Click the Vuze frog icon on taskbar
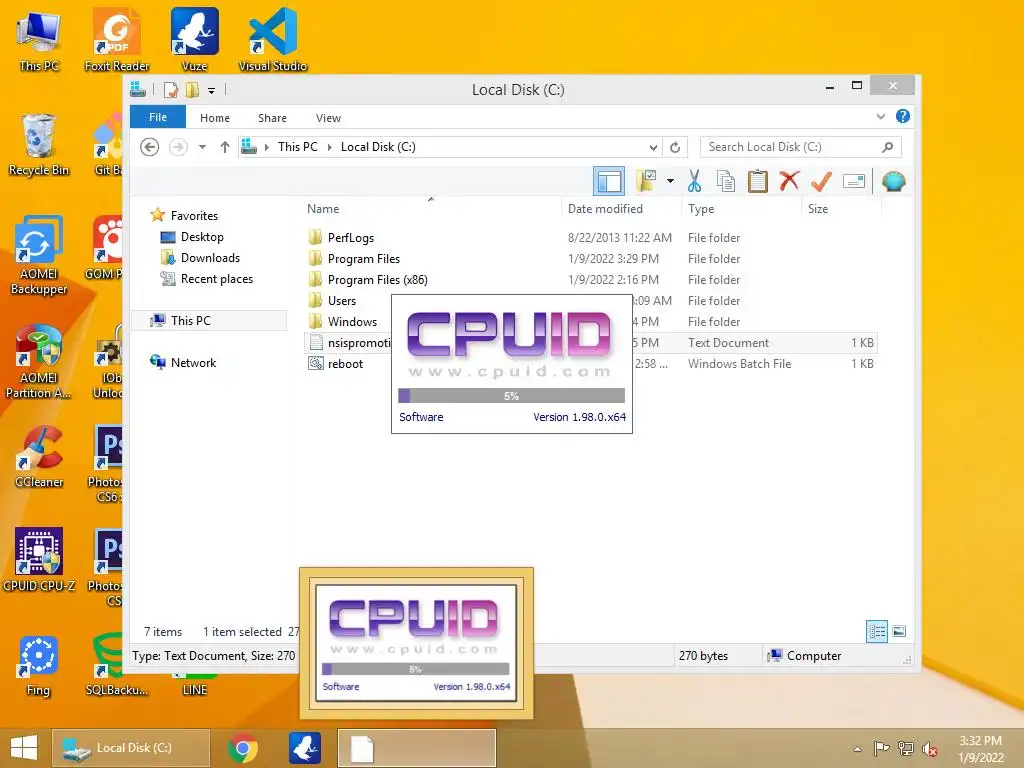The width and height of the screenshot is (1024, 768). pyautogui.click(x=304, y=748)
